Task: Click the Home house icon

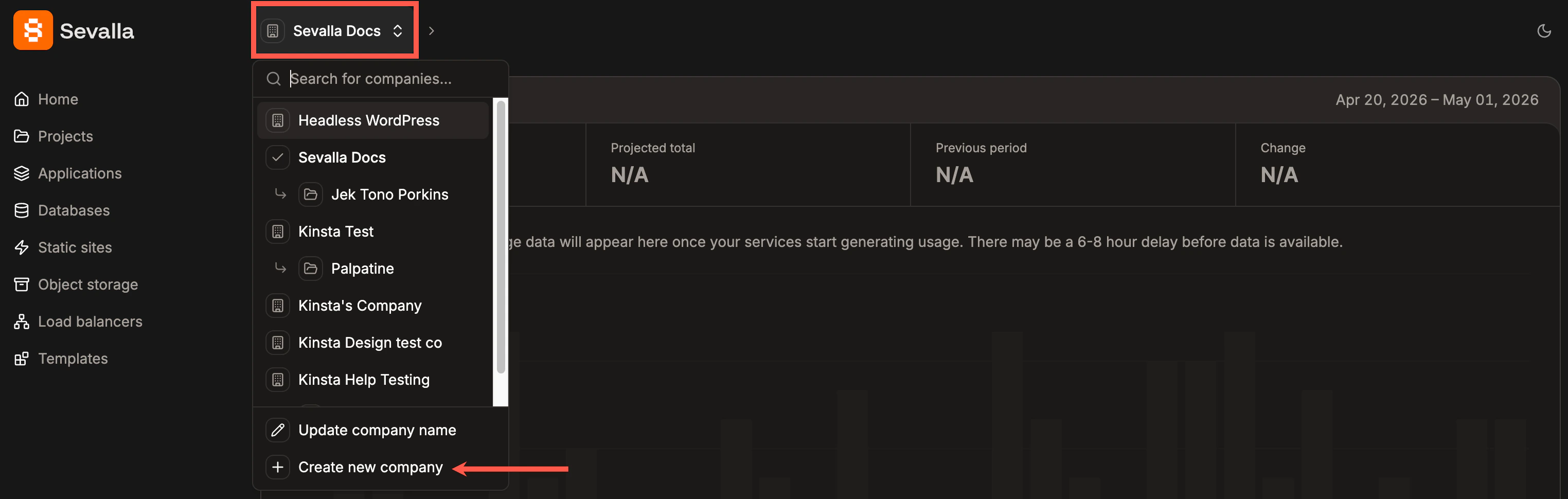Action: point(21,99)
